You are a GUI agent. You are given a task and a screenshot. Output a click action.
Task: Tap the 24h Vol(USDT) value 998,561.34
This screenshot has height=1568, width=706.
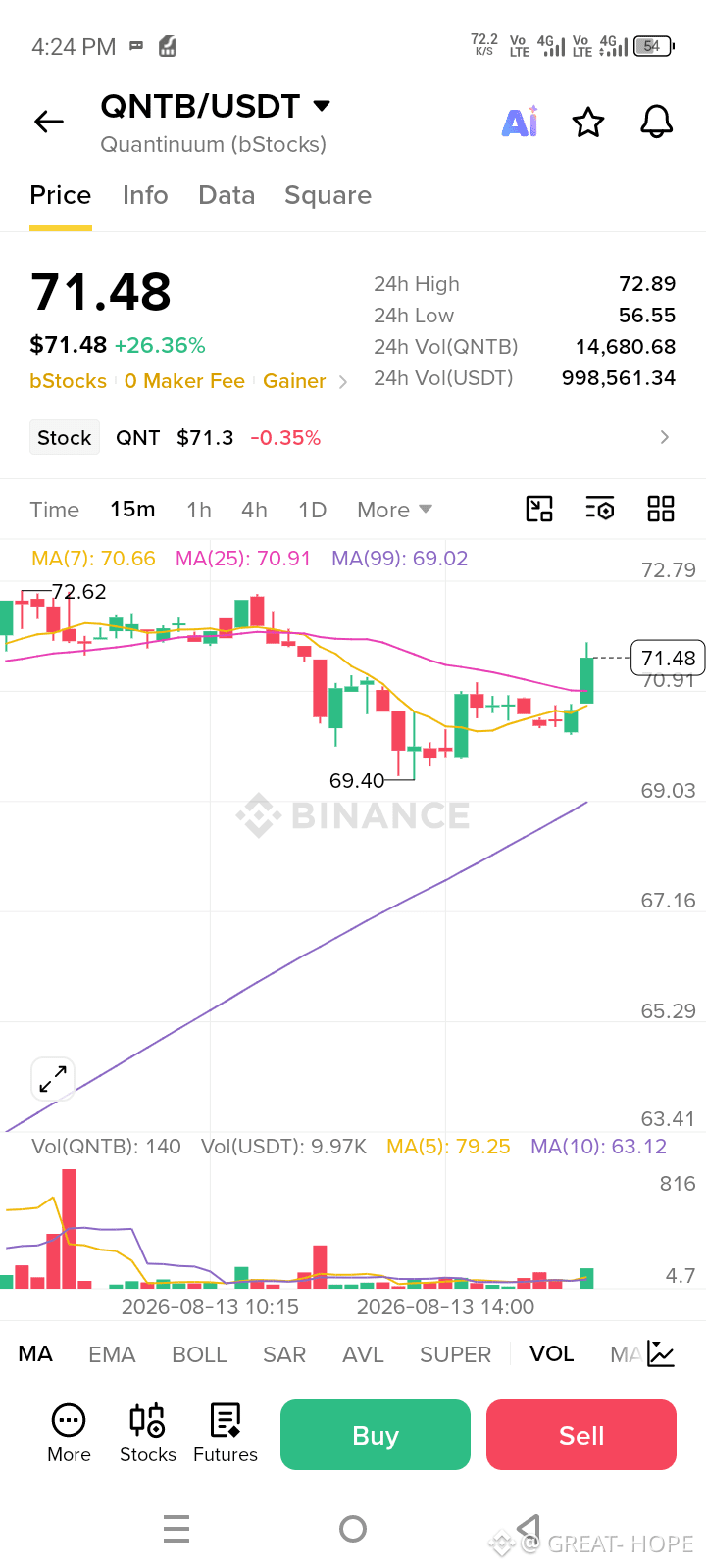pos(619,378)
